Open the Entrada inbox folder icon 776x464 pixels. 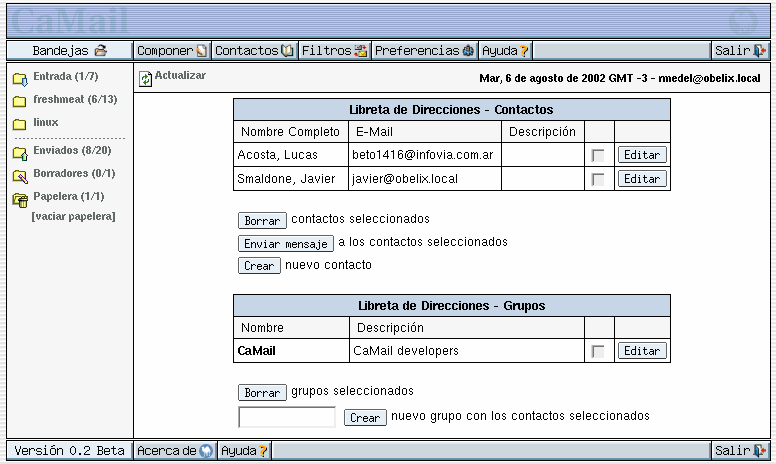[x=19, y=78]
